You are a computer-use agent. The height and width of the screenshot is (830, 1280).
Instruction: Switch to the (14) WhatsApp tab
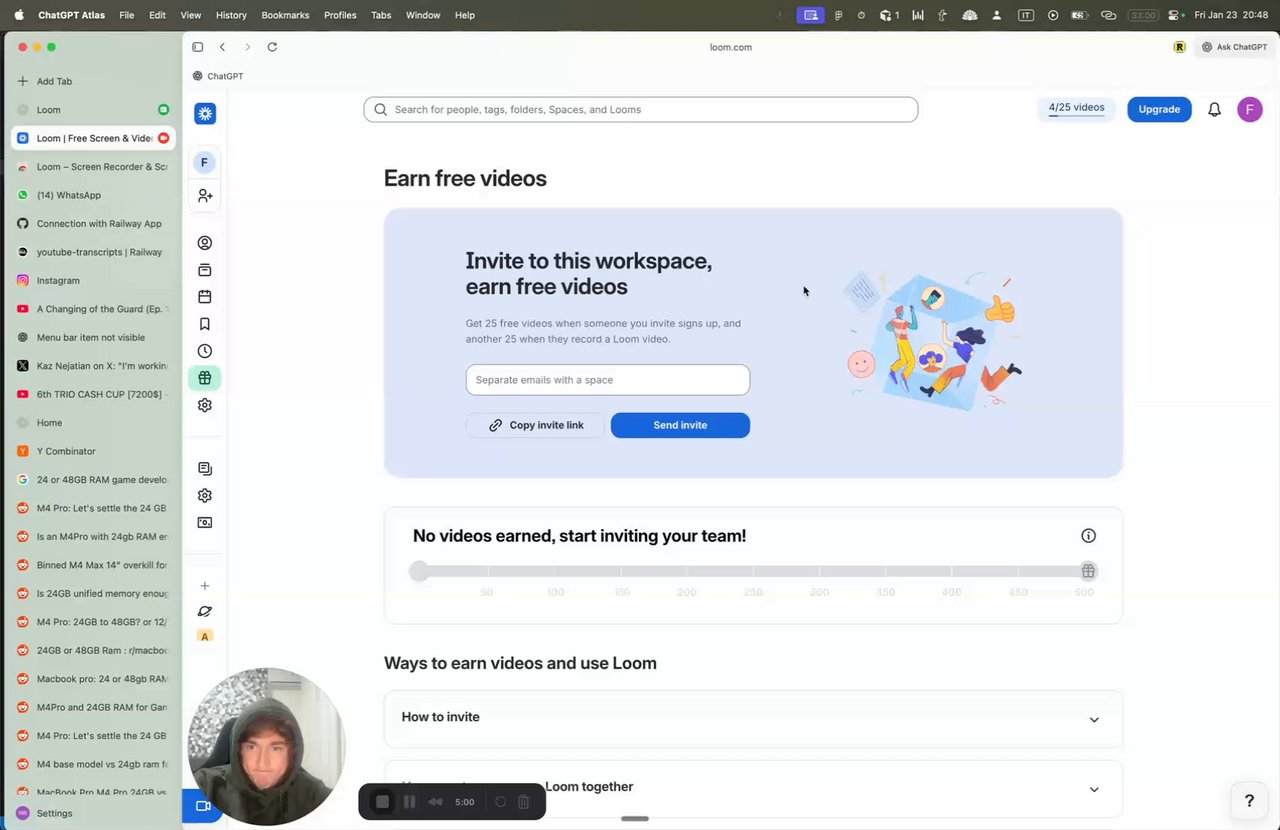pos(94,195)
